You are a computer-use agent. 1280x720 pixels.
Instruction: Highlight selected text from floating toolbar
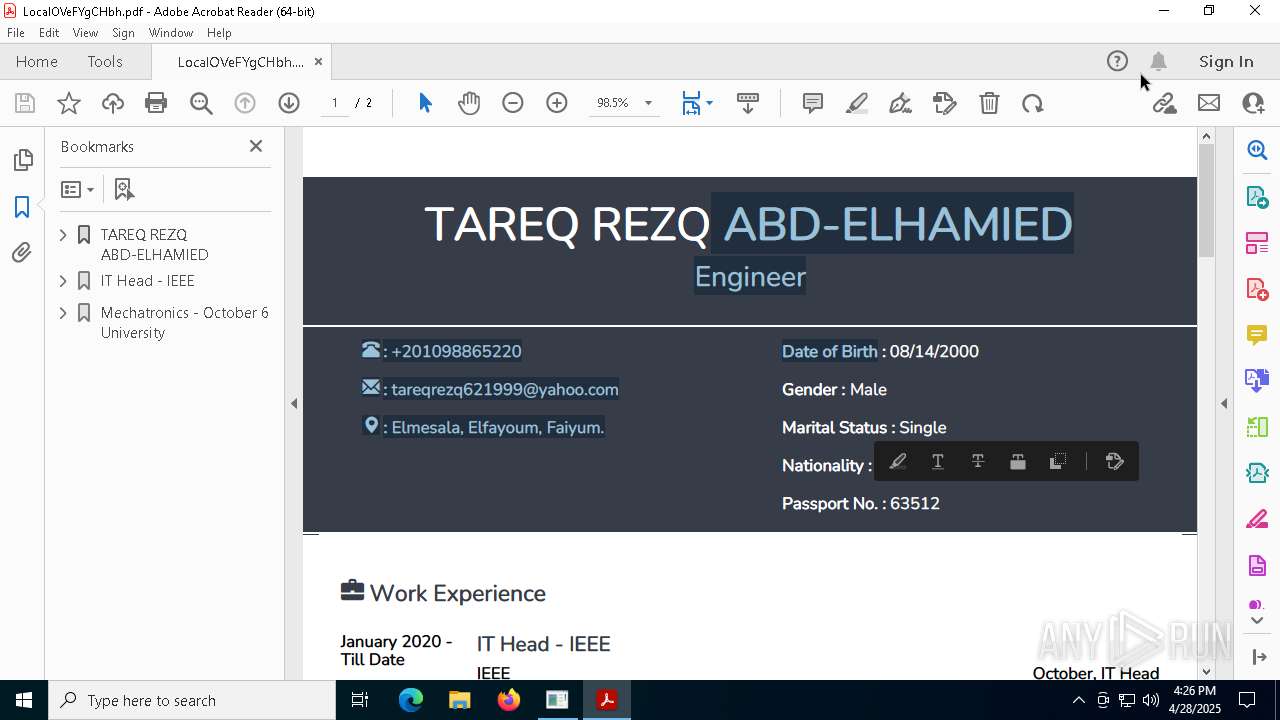pyautogui.click(x=898, y=461)
